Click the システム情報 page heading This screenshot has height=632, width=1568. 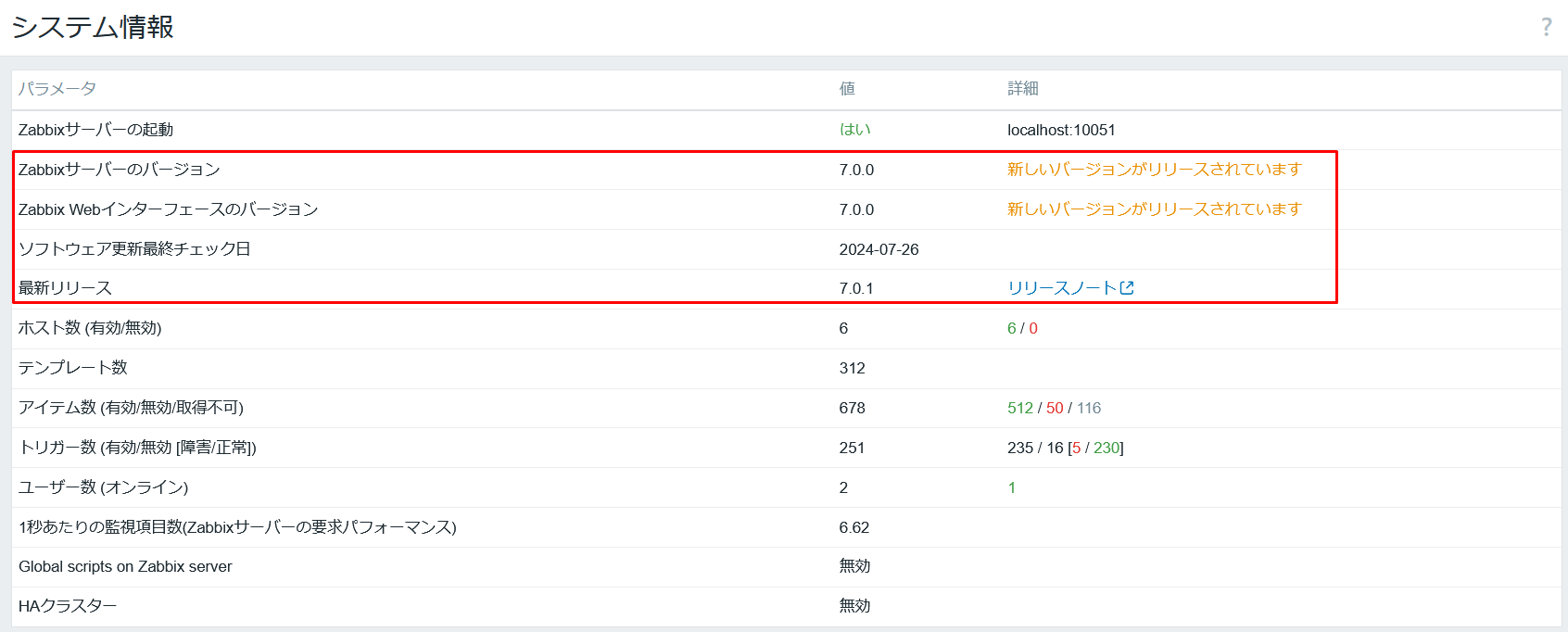click(93, 27)
